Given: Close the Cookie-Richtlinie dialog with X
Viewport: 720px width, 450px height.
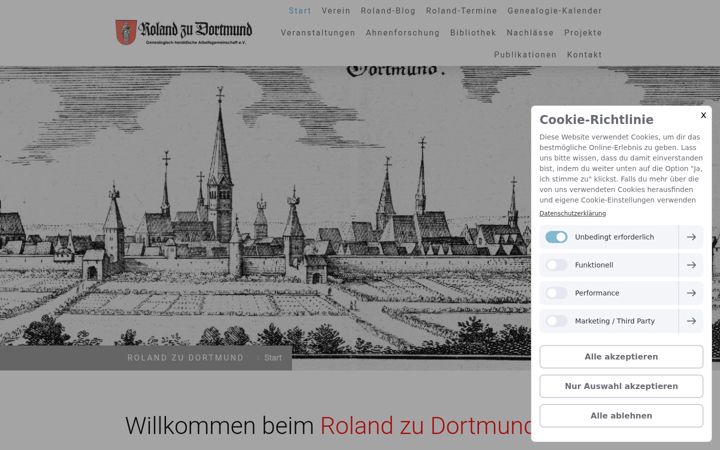Looking at the screenshot, I should 703,115.
